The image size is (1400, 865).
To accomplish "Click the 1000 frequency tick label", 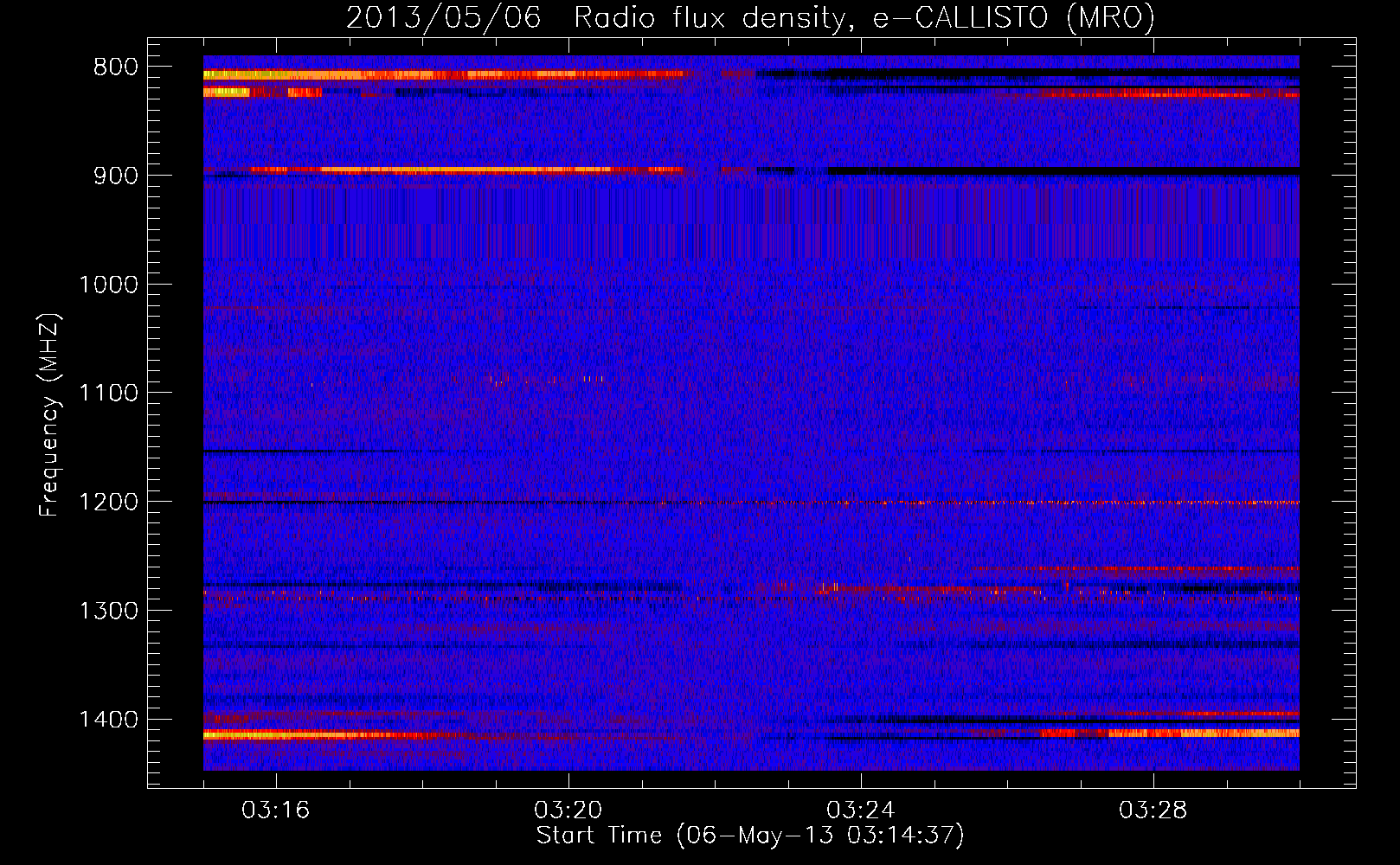I will pyautogui.click(x=108, y=285).
